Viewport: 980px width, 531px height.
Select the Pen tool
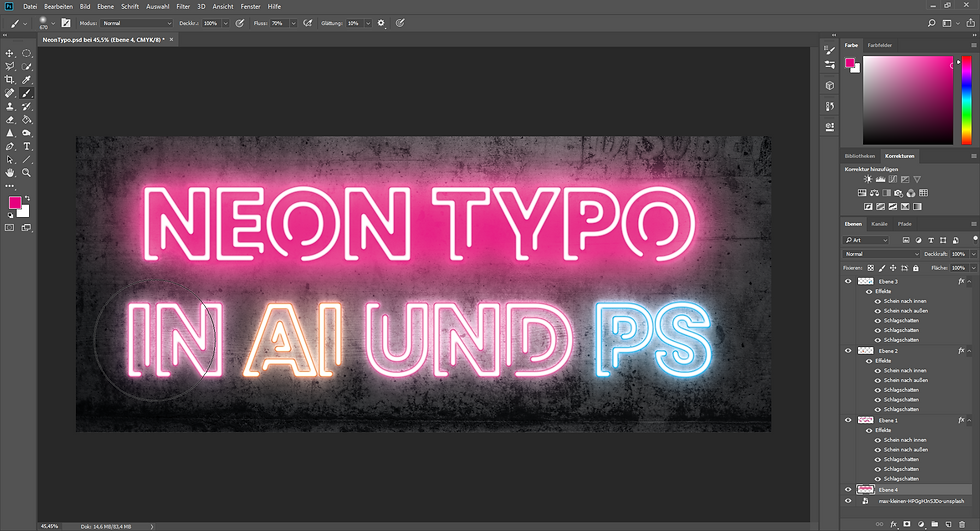tap(9, 146)
